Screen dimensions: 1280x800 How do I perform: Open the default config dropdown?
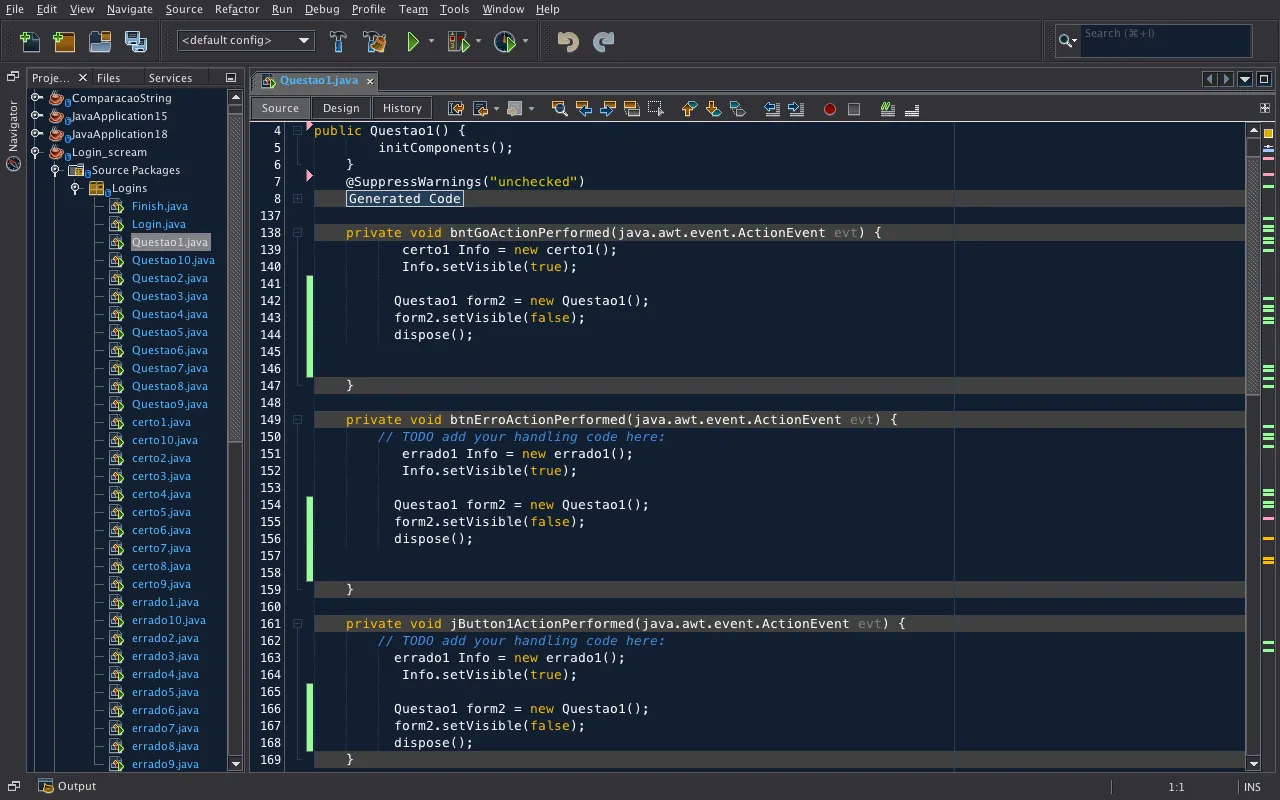tap(246, 41)
